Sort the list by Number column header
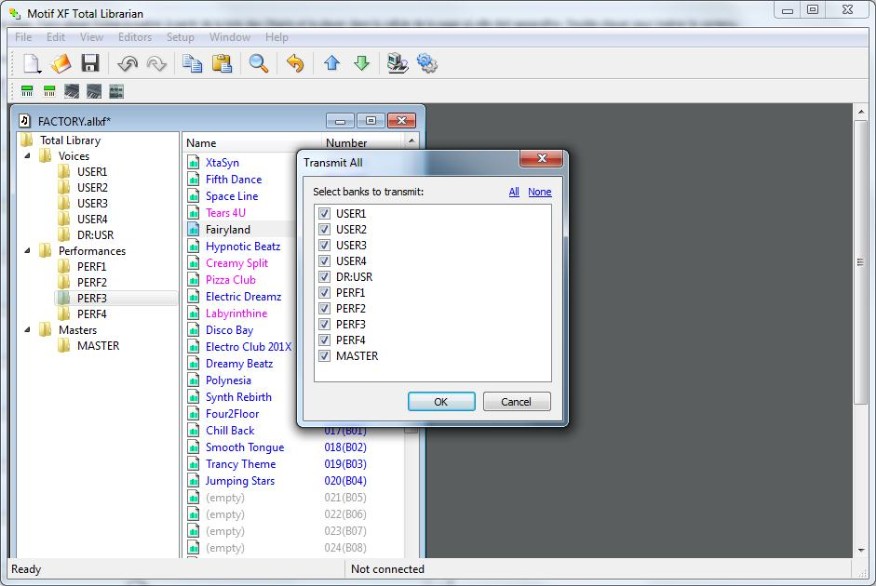Image resolution: width=876 pixels, height=586 pixels. (362, 142)
